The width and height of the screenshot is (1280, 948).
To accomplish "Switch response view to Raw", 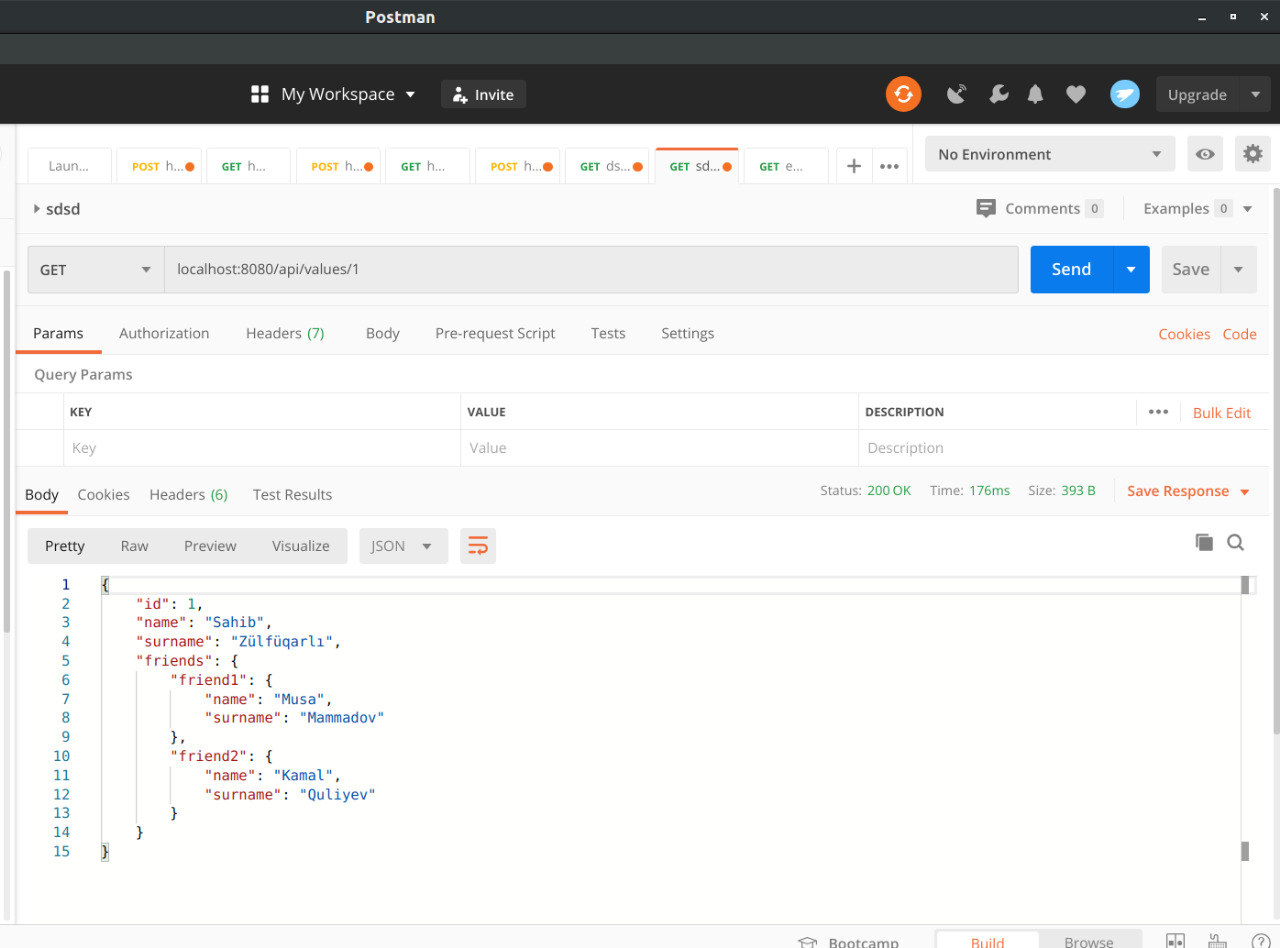I will pyautogui.click(x=134, y=546).
